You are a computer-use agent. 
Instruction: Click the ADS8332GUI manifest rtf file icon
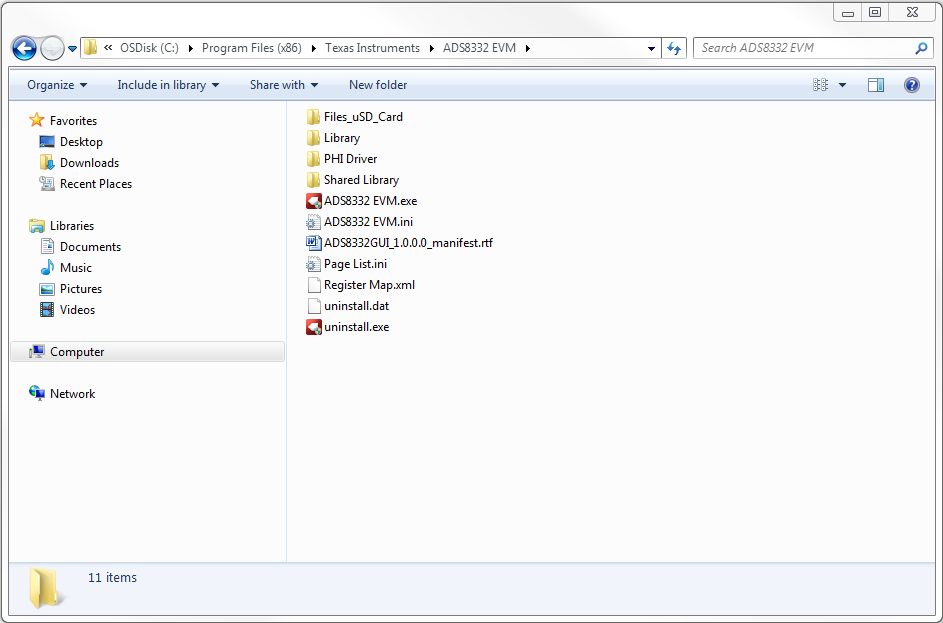[314, 243]
